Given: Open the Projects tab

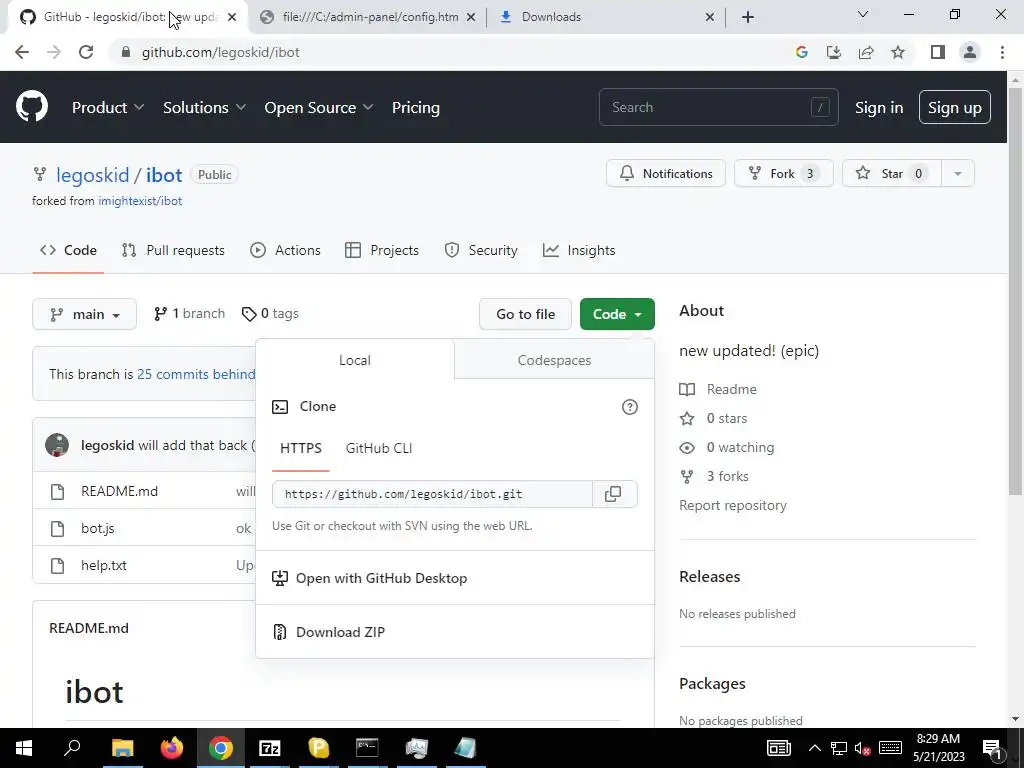Looking at the screenshot, I should click(382, 250).
